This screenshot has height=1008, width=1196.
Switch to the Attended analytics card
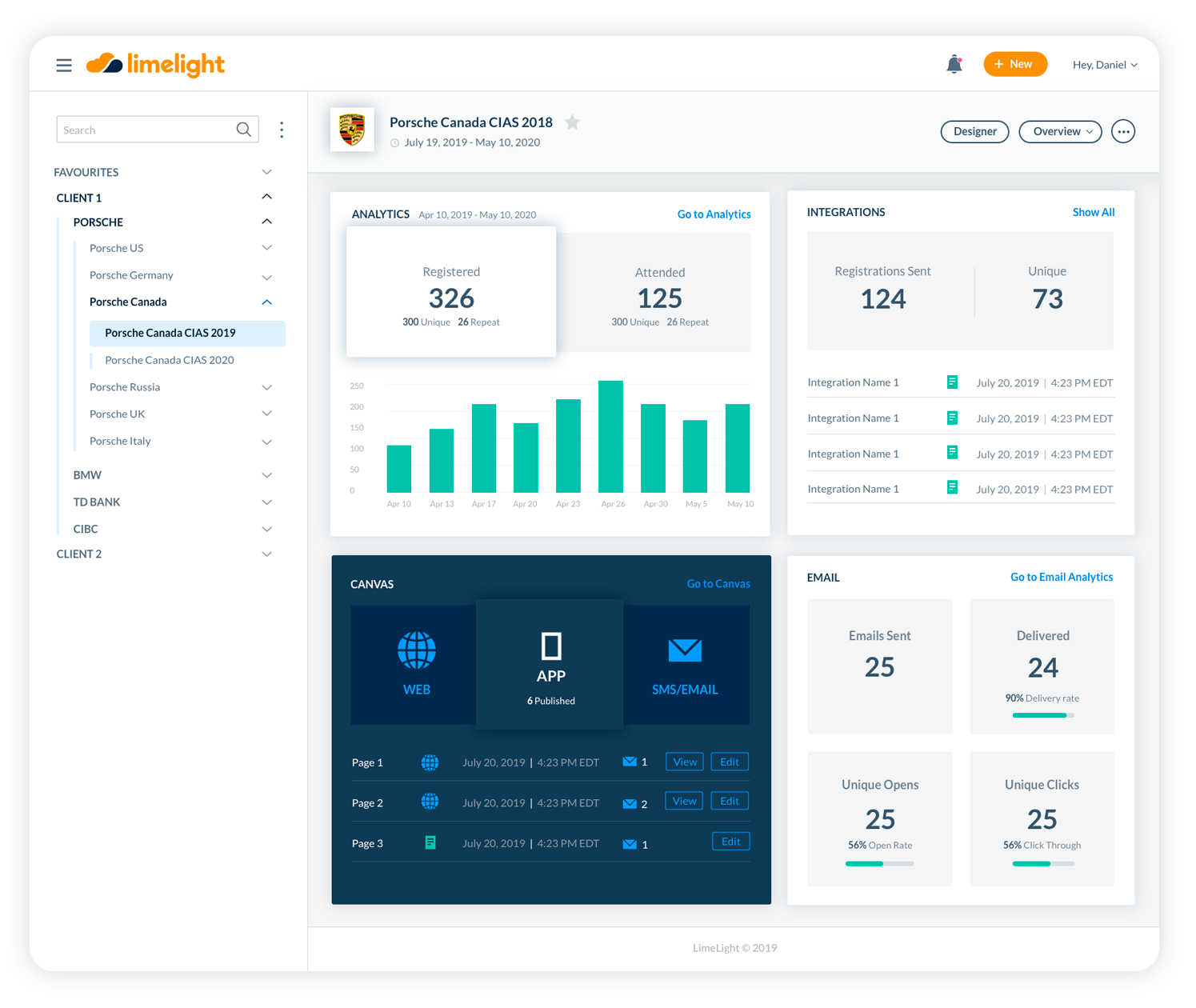(659, 294)
